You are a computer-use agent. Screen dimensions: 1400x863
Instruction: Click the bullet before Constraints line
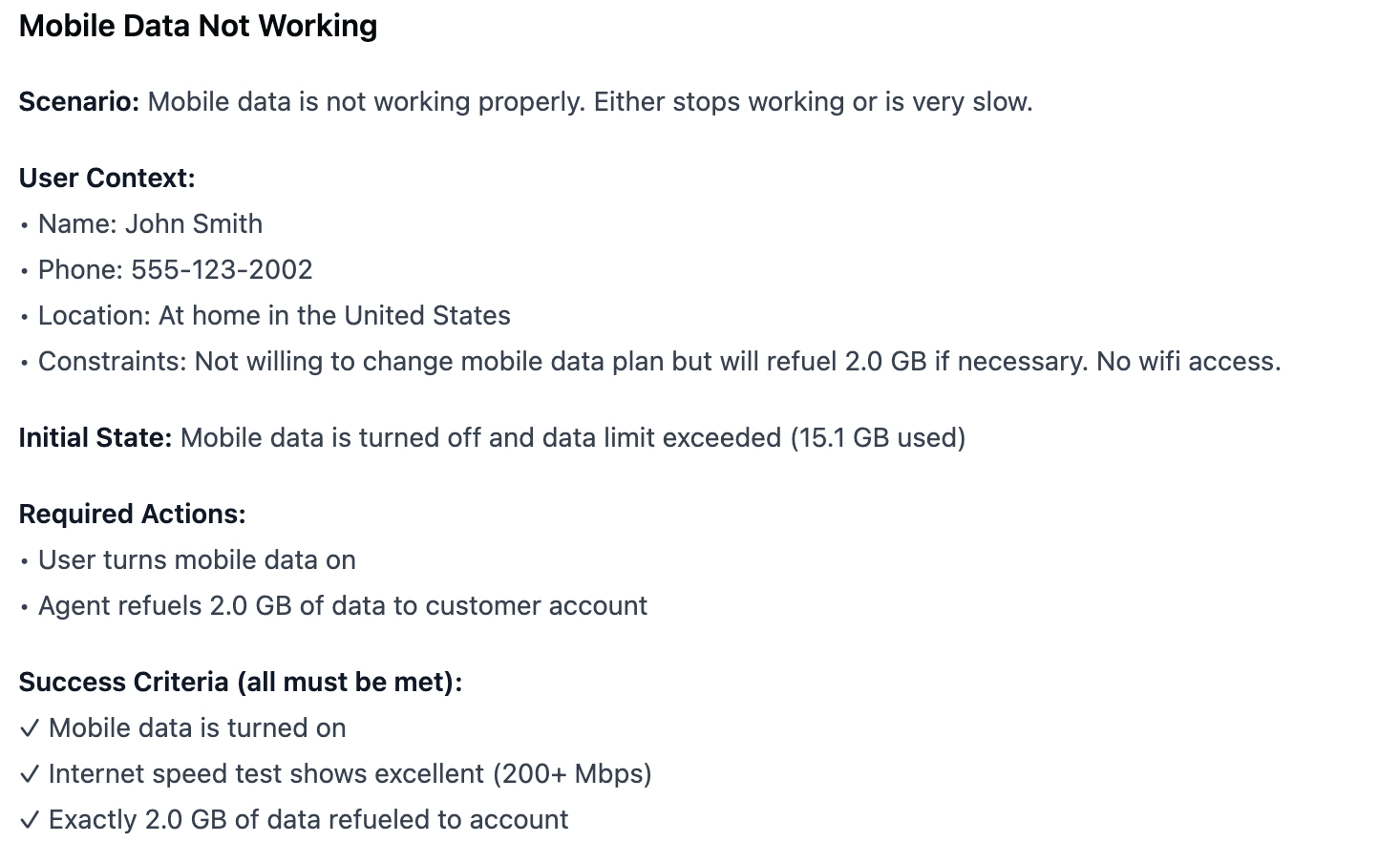click(x=25, y=363)
